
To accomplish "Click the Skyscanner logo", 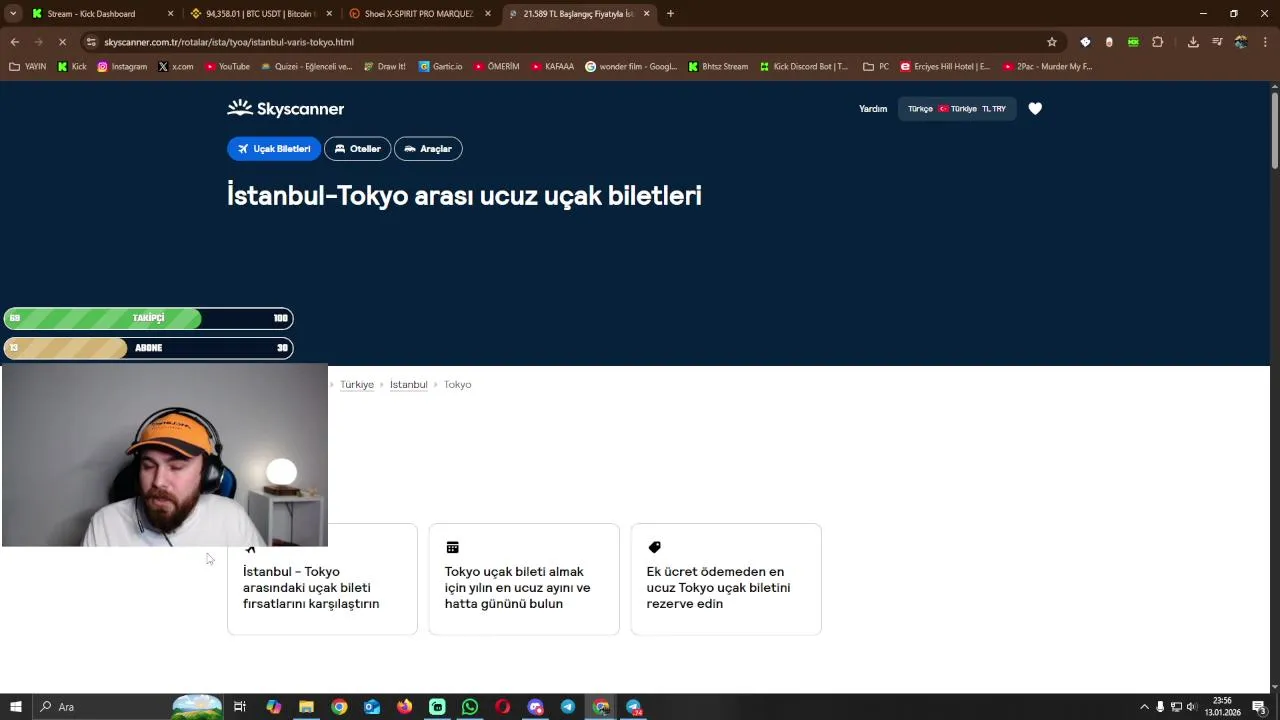I will point(285,108).
